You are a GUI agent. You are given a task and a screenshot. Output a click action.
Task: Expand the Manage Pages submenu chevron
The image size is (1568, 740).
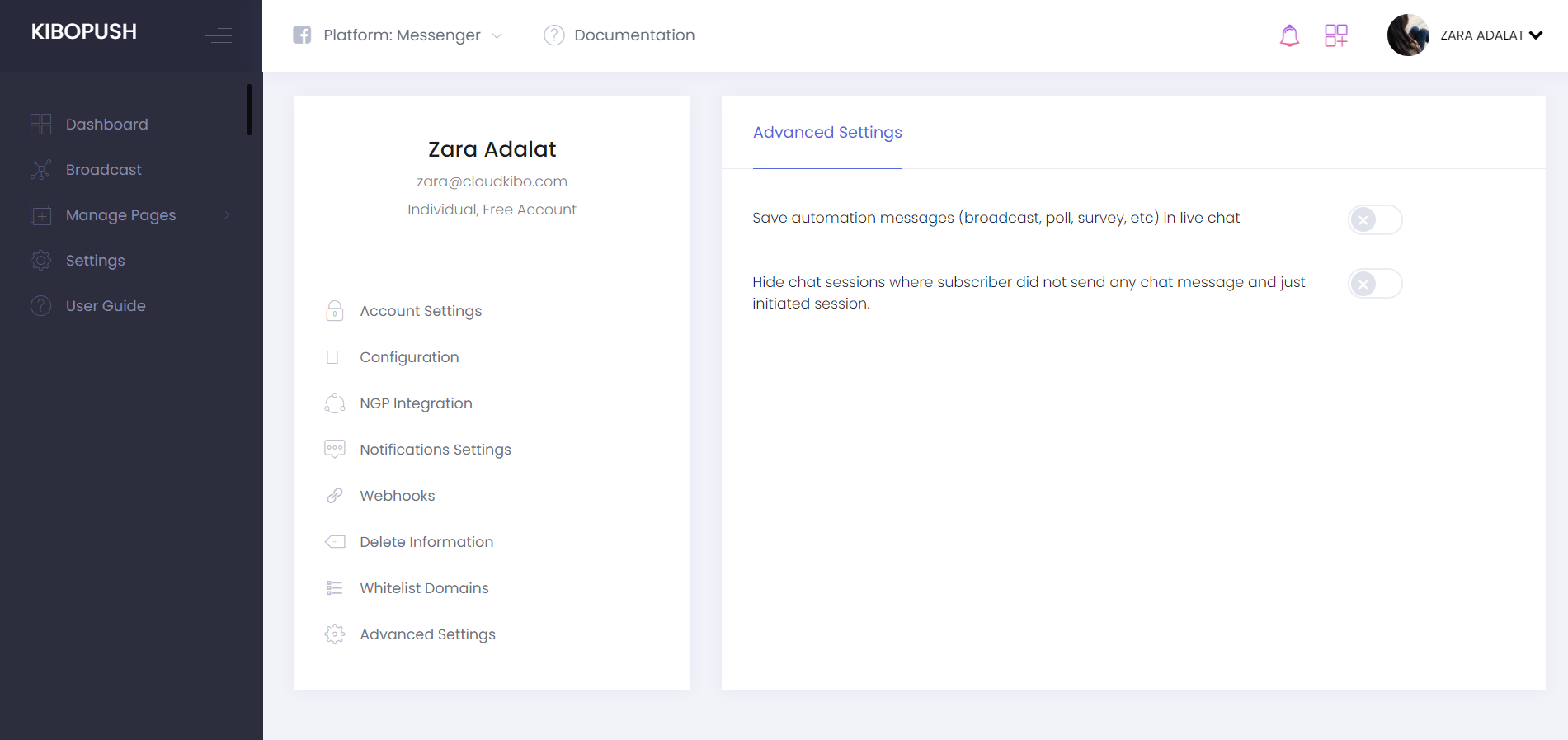[228, 215]
